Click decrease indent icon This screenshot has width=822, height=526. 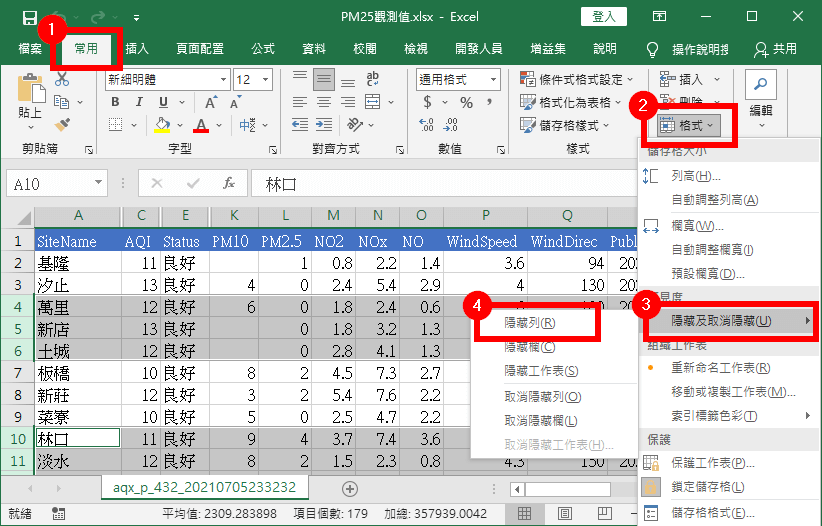[x=300, y=125]
